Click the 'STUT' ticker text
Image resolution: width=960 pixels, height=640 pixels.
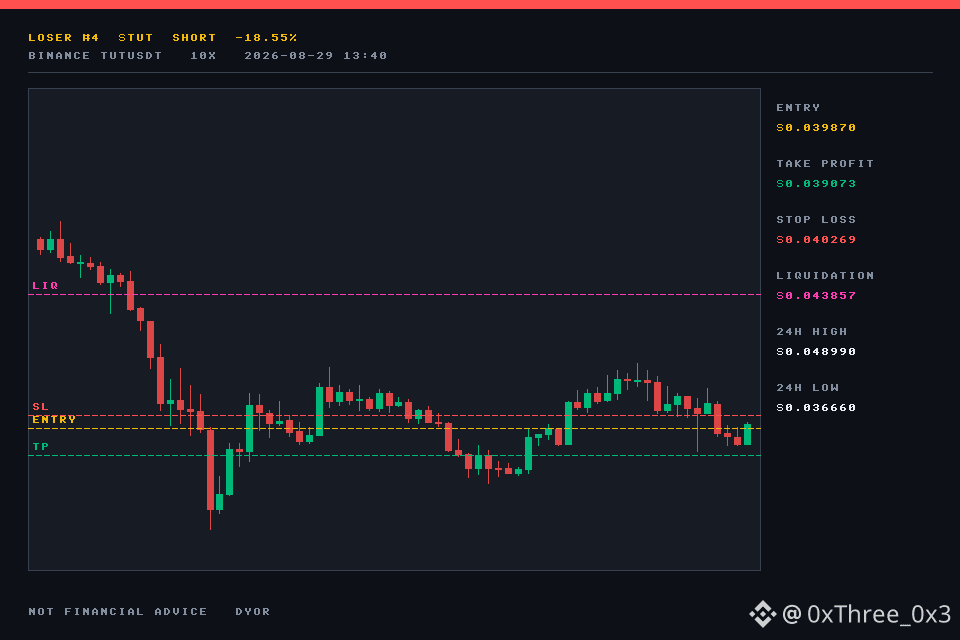pos(135,37)
